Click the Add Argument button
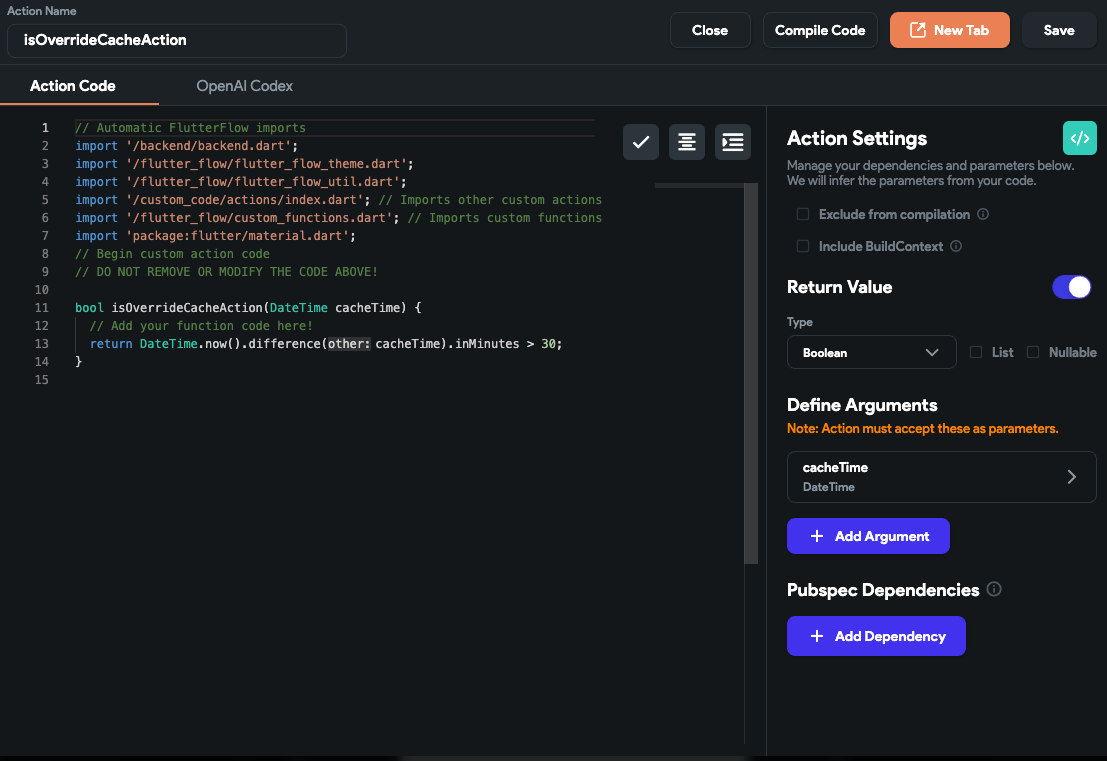 [868, 536]
